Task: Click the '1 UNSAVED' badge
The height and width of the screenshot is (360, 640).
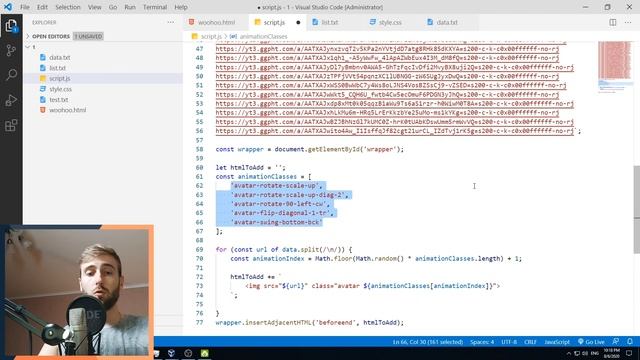Action: 88,36
